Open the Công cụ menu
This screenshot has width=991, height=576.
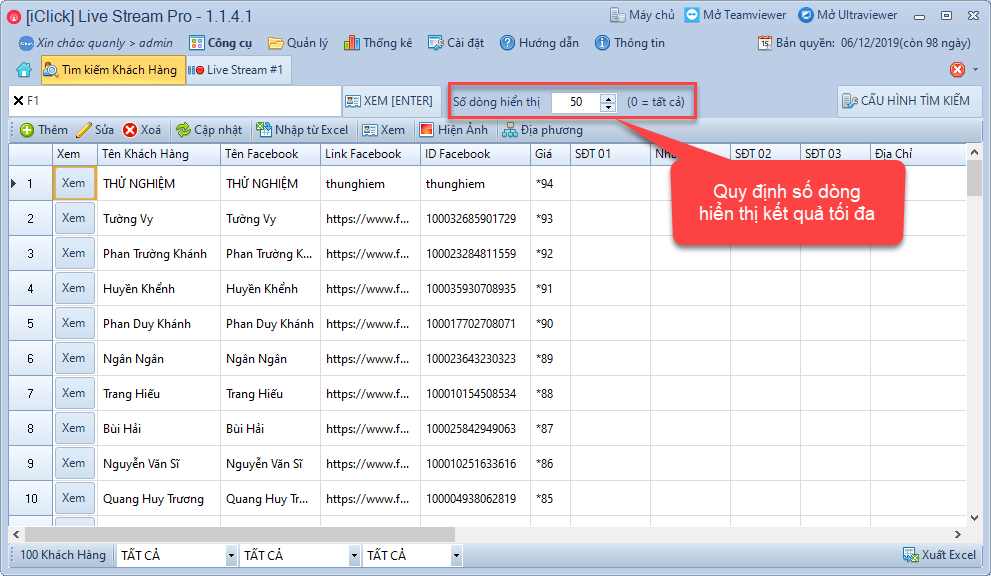222,43
